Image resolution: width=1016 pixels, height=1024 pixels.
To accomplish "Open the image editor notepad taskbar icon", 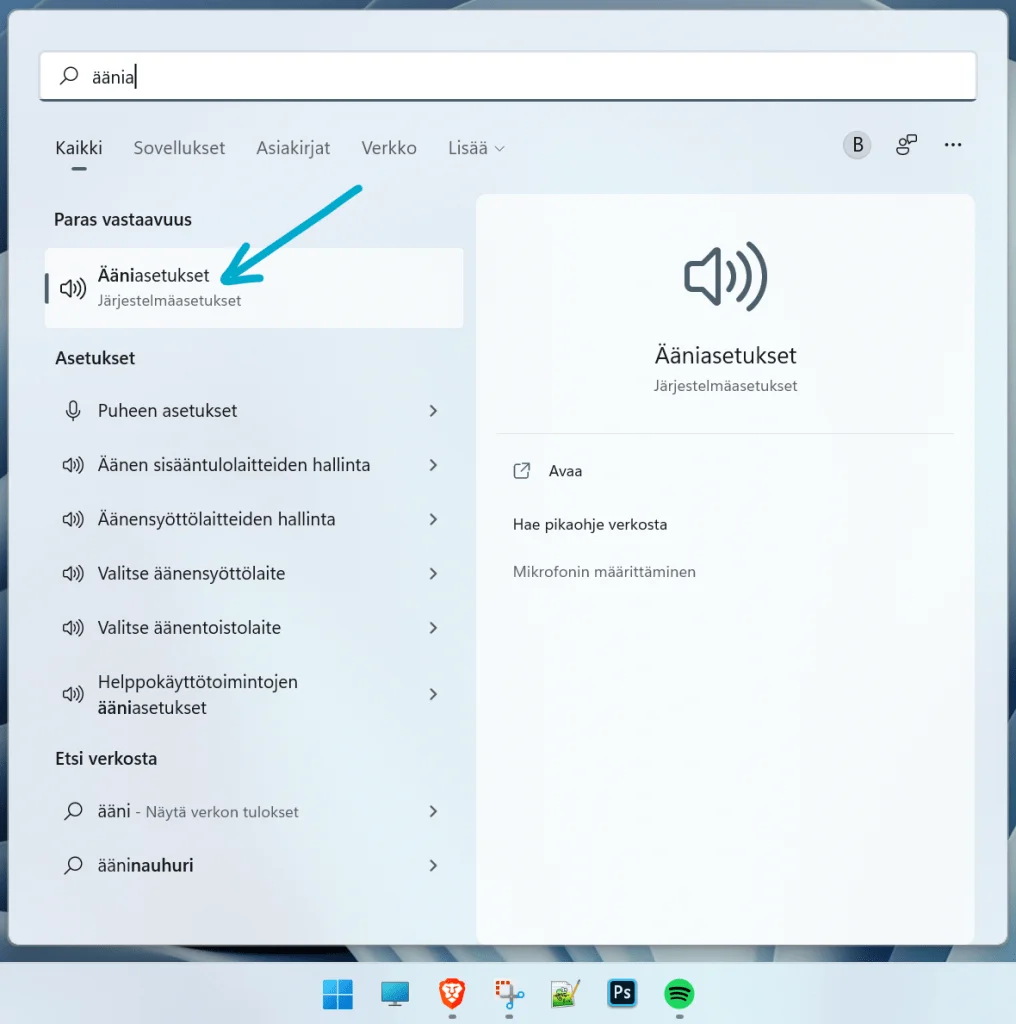I will [565, 994].
